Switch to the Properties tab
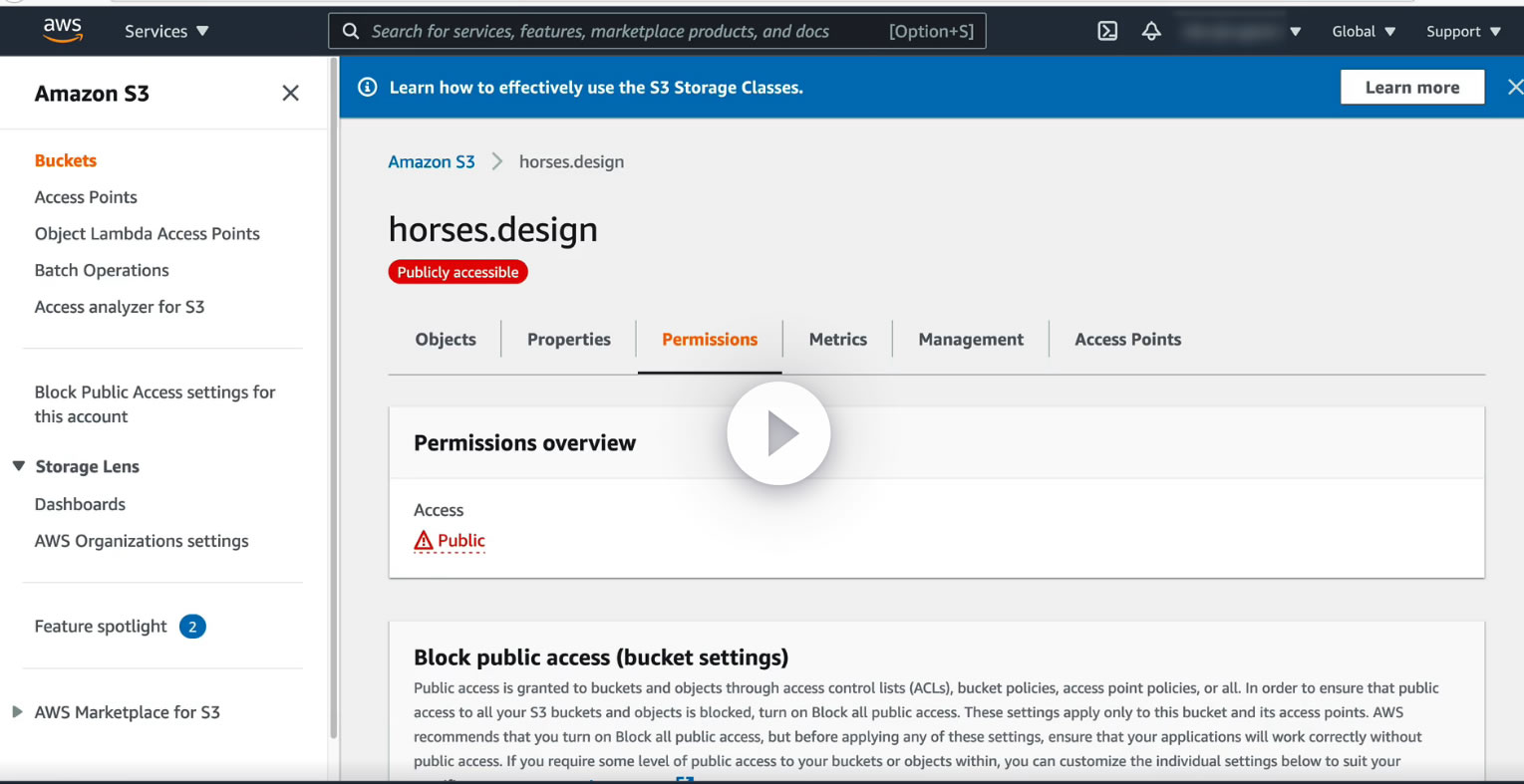 (568, 340)
